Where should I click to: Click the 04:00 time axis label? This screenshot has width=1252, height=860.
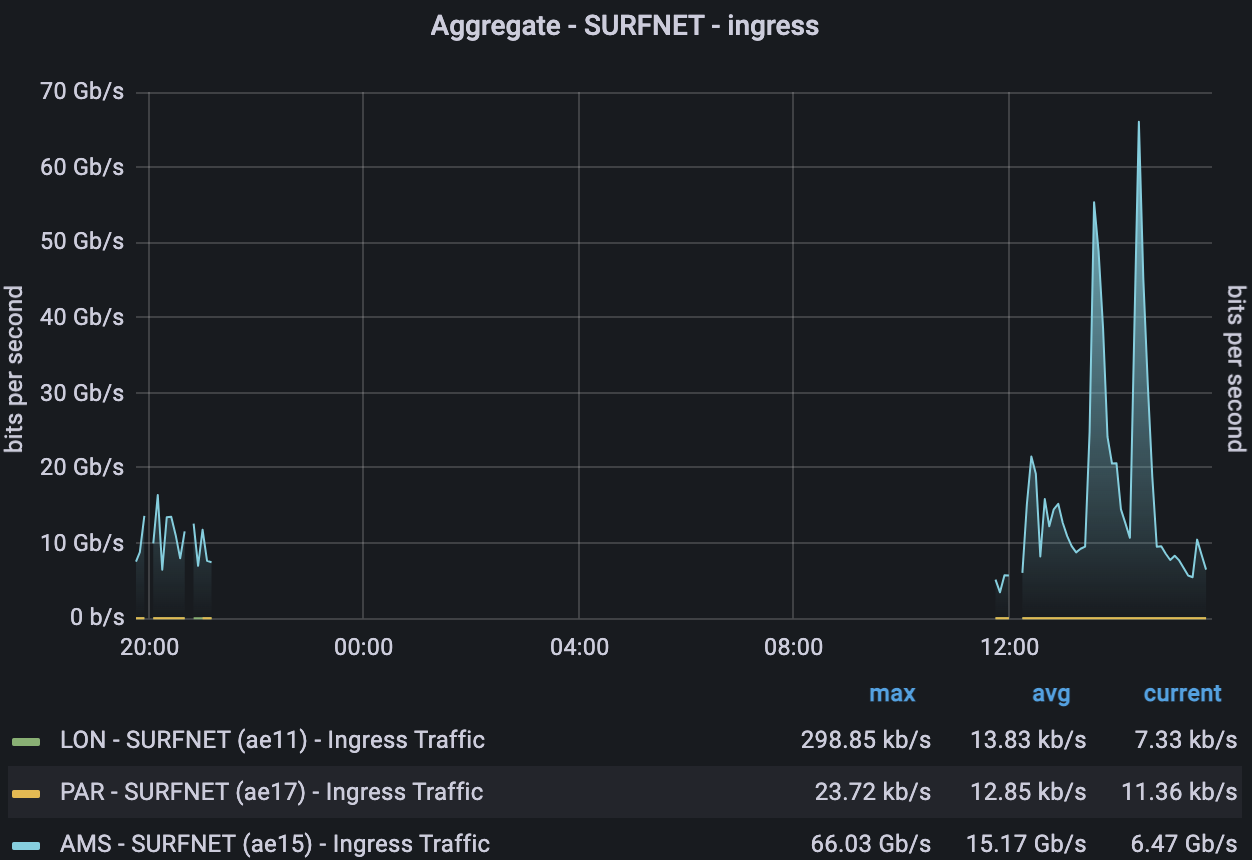click(x=579, y=647)
